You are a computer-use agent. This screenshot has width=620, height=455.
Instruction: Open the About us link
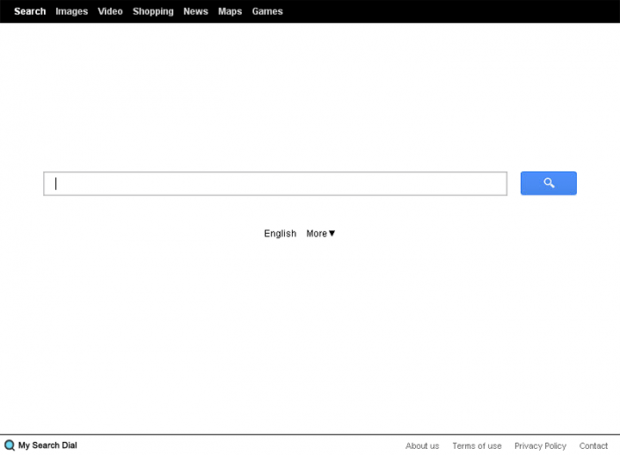coord(422,446)
